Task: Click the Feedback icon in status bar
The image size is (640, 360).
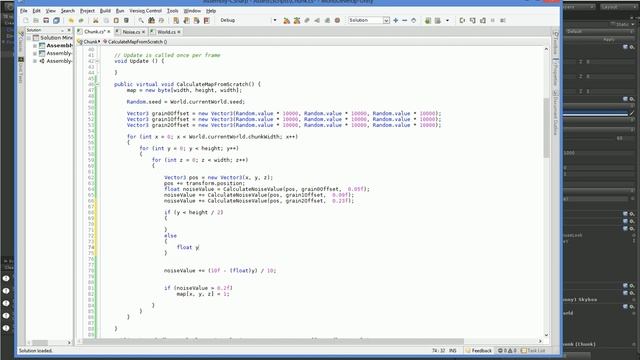Action: [468, 351]
